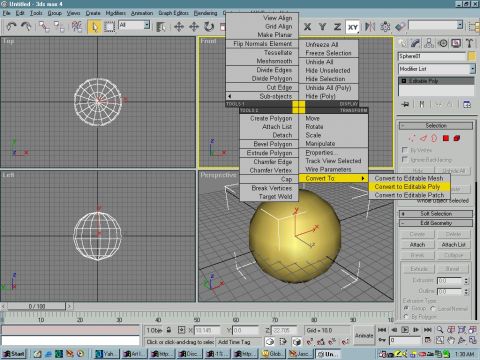The height and width of the screenshot is (360, 480).
Task: Open the Display command panel tab
Action: coord(456,43)
